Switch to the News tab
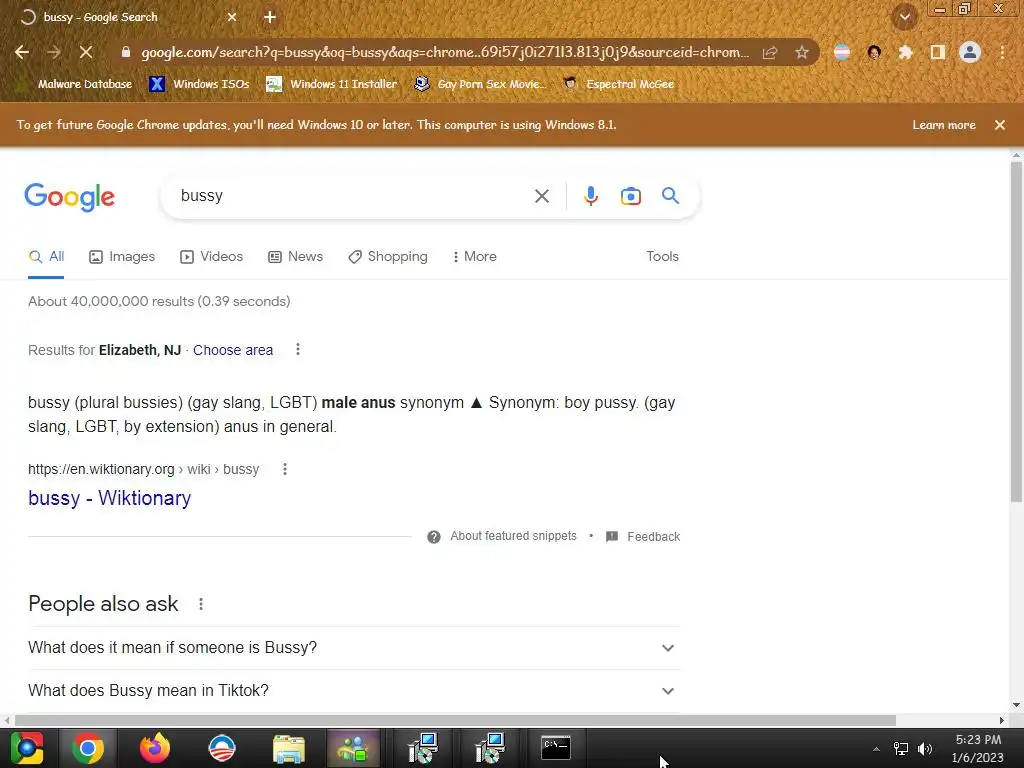1024x768 pixels. click(296, 257)
